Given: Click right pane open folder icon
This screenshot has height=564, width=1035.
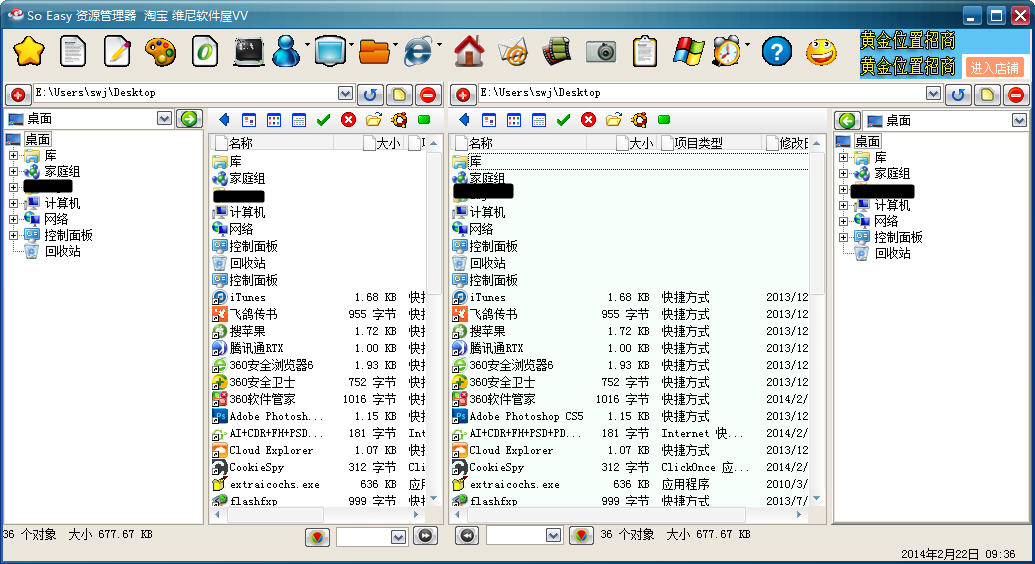Looking at the screenshot, I should pyautogui.click(x=614, y=120).
